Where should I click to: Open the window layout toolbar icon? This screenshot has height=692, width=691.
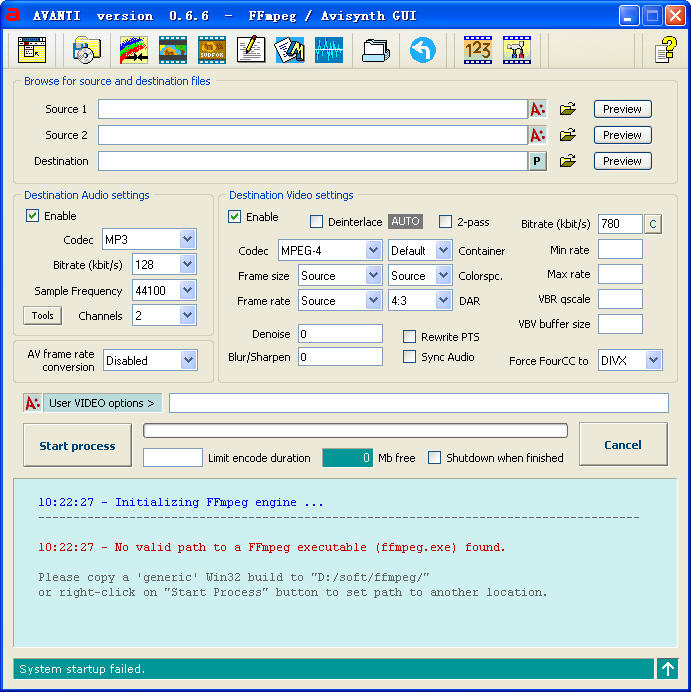click(x=32, y=50)
